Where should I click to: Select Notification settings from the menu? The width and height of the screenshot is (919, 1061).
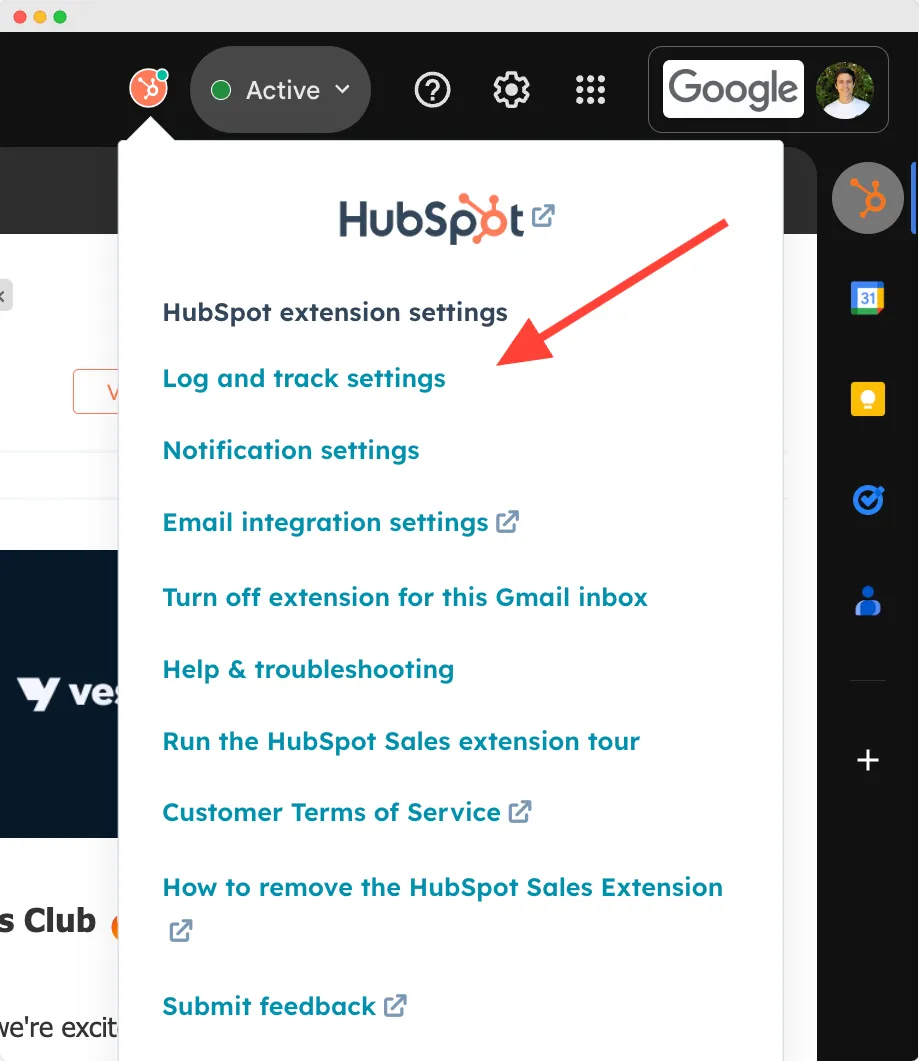pos(290,450)
